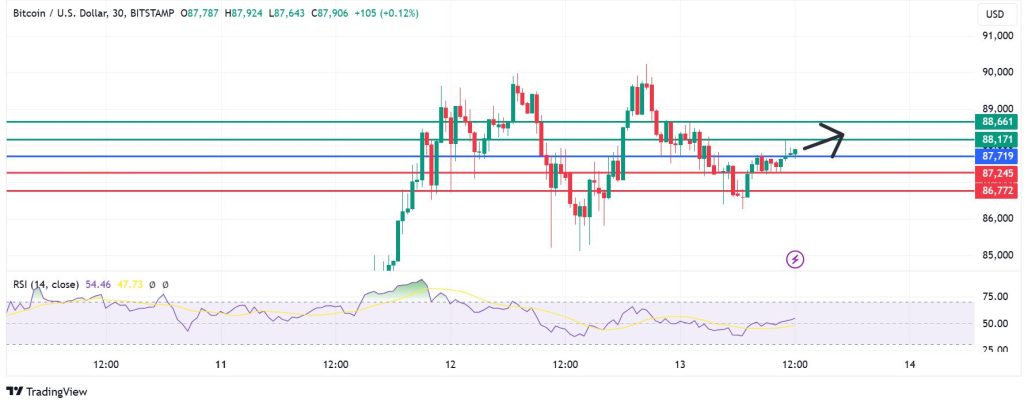This screenshot has height=402, width=1024.
Task: Click the date label 12 on time axis
Action: [x=450, y=365]
